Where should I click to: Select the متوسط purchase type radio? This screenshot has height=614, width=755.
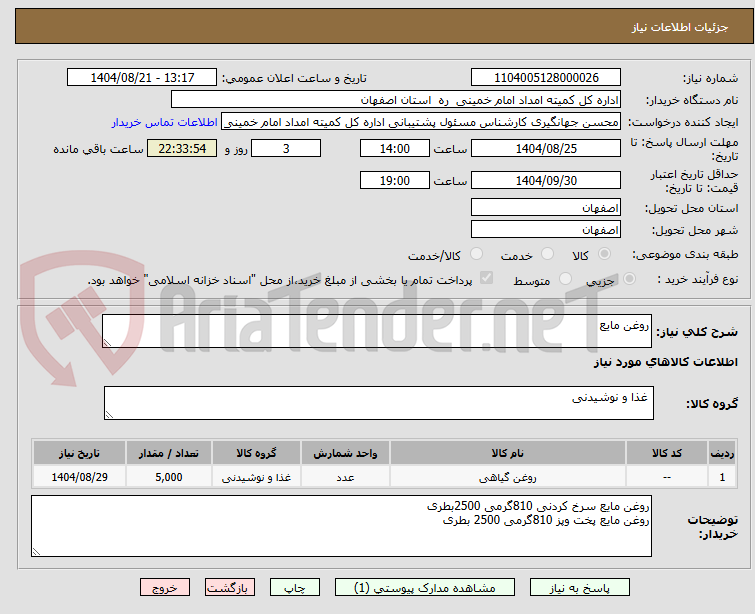click(x=565, y=278)
